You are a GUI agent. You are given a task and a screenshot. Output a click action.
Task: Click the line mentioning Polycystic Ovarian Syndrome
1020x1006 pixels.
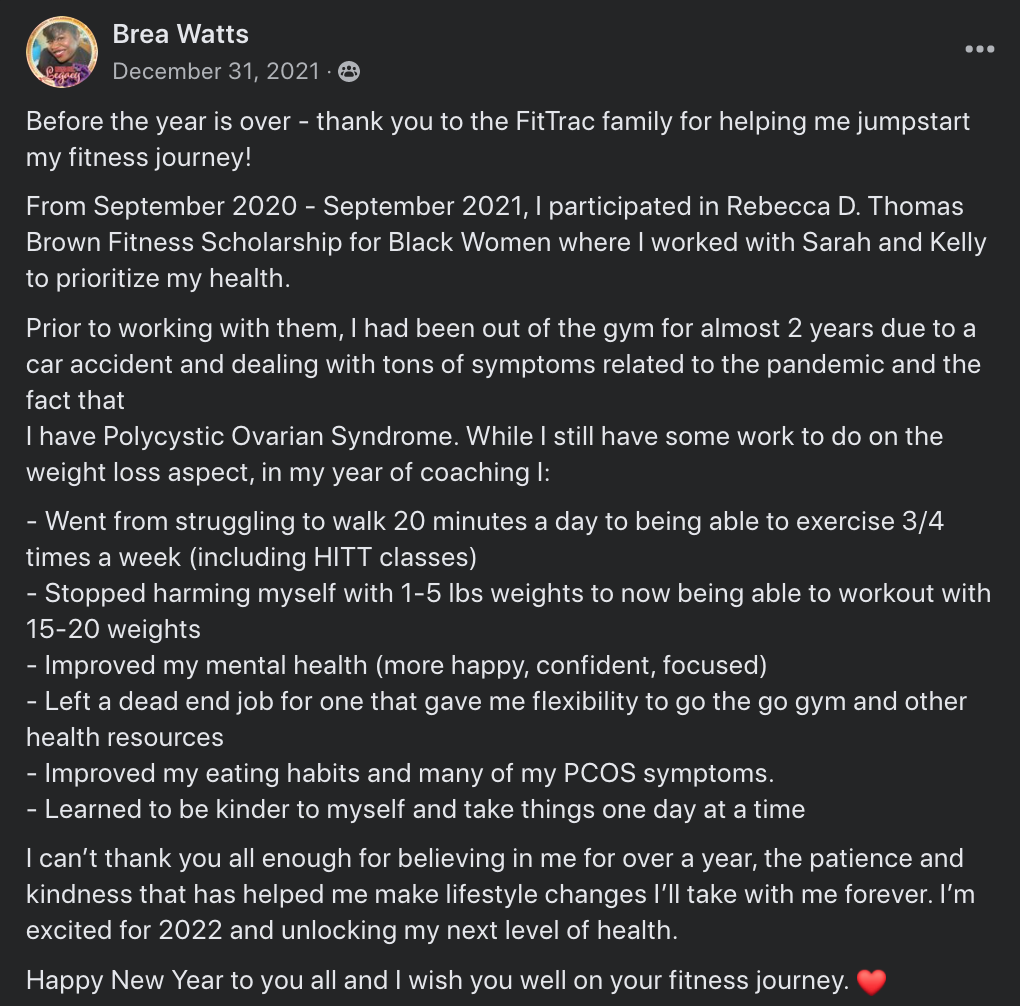click(485, 437)
